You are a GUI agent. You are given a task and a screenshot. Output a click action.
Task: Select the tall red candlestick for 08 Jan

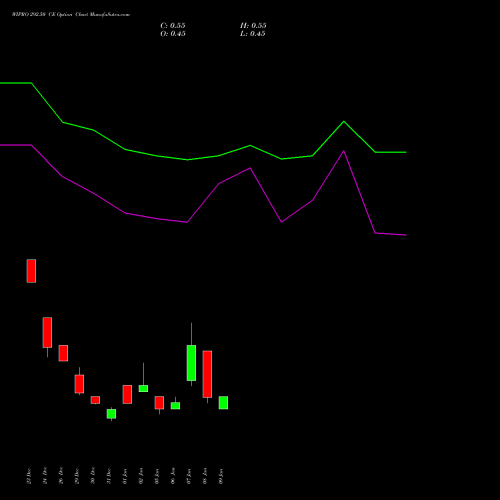tap(207, 374)
